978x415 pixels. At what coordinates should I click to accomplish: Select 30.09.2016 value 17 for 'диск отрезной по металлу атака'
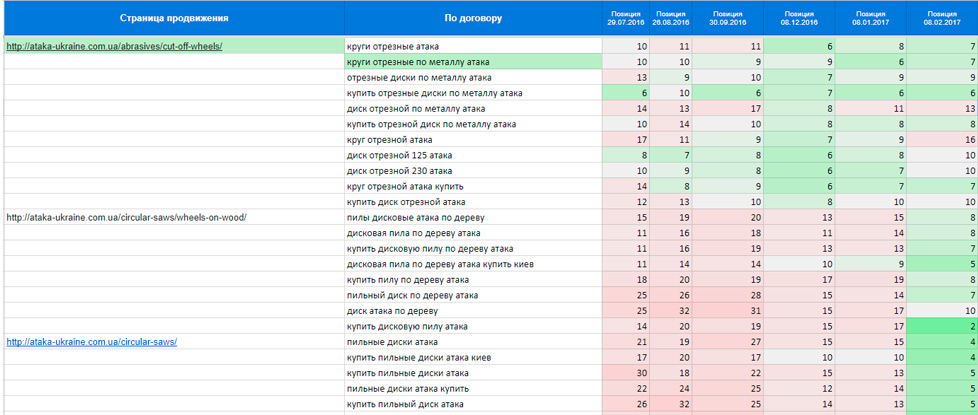tap(727, 109)
